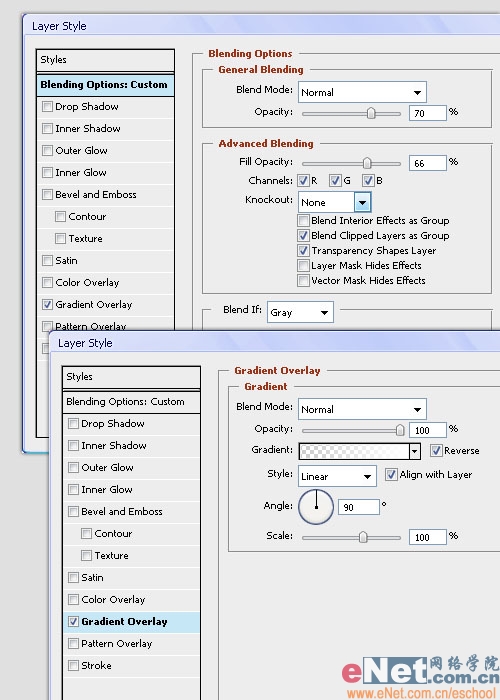This screenshot has height=700, width=500.
Task: Click Gradient Overlay Opacity field showing 100
Action: tap(427, 430)
